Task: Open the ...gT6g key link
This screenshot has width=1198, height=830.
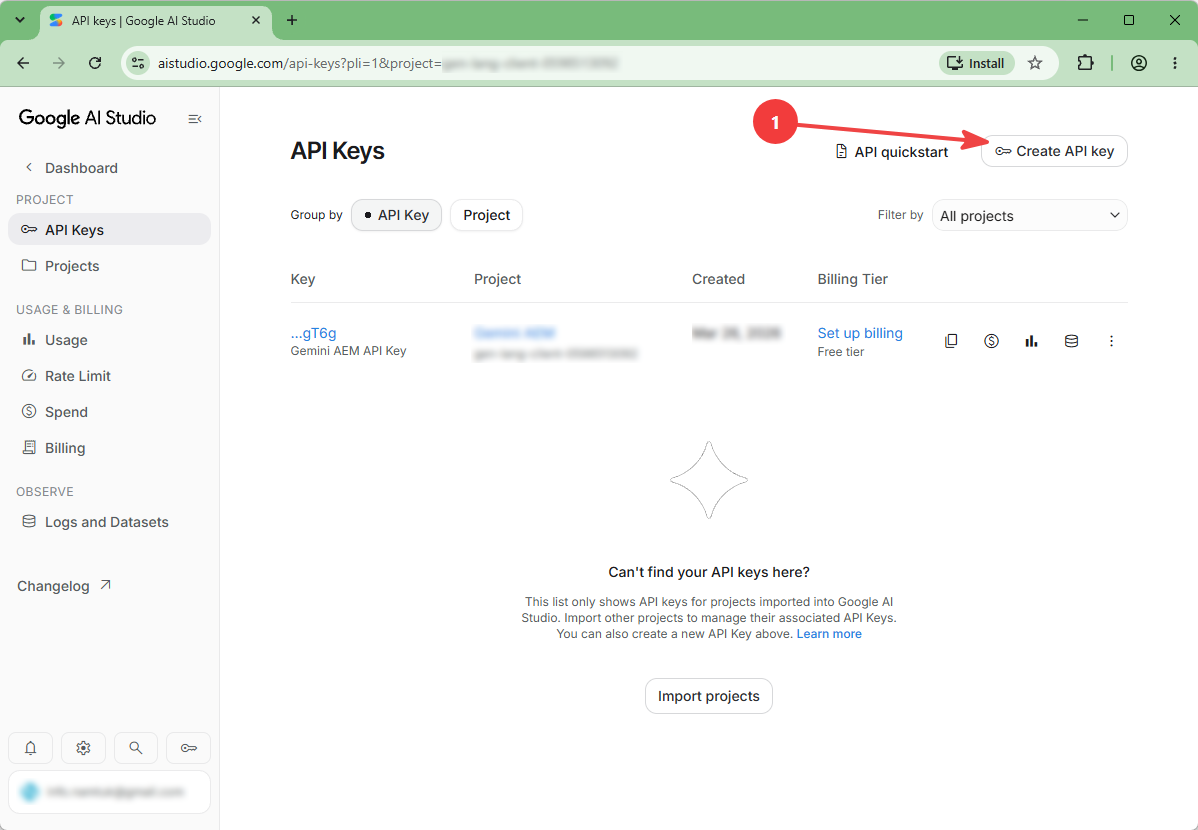Action: (x=313, y=332)
